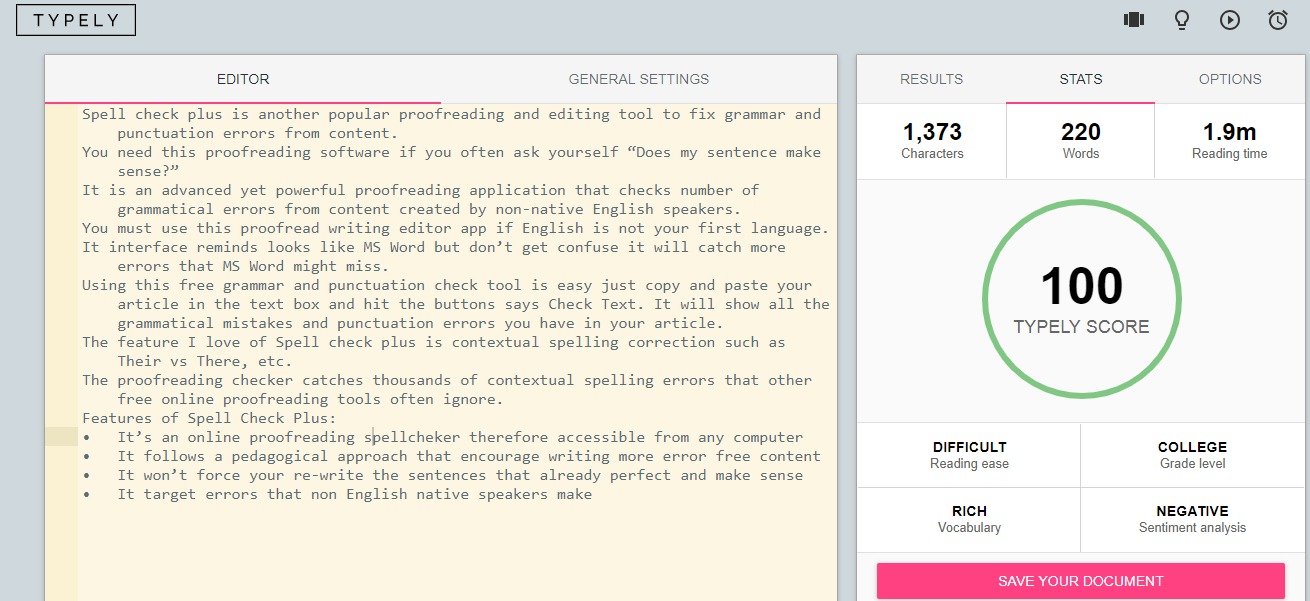Click the Rich Vocabulary cell
Image resolution: width=1310 pixels, height=601 pixels.
coord(969,519)
